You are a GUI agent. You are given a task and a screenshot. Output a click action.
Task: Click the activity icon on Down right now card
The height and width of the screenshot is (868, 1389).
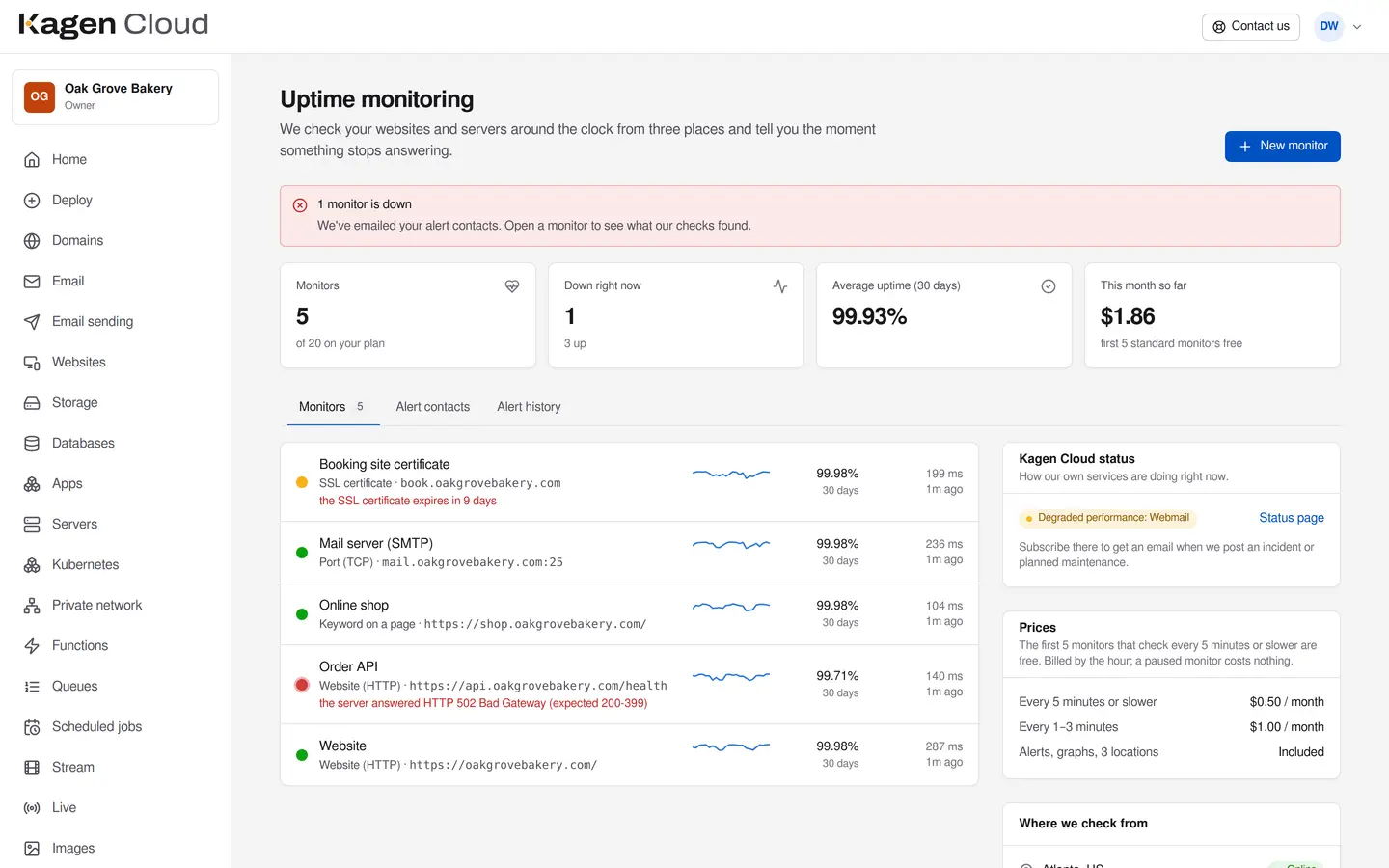780,286
